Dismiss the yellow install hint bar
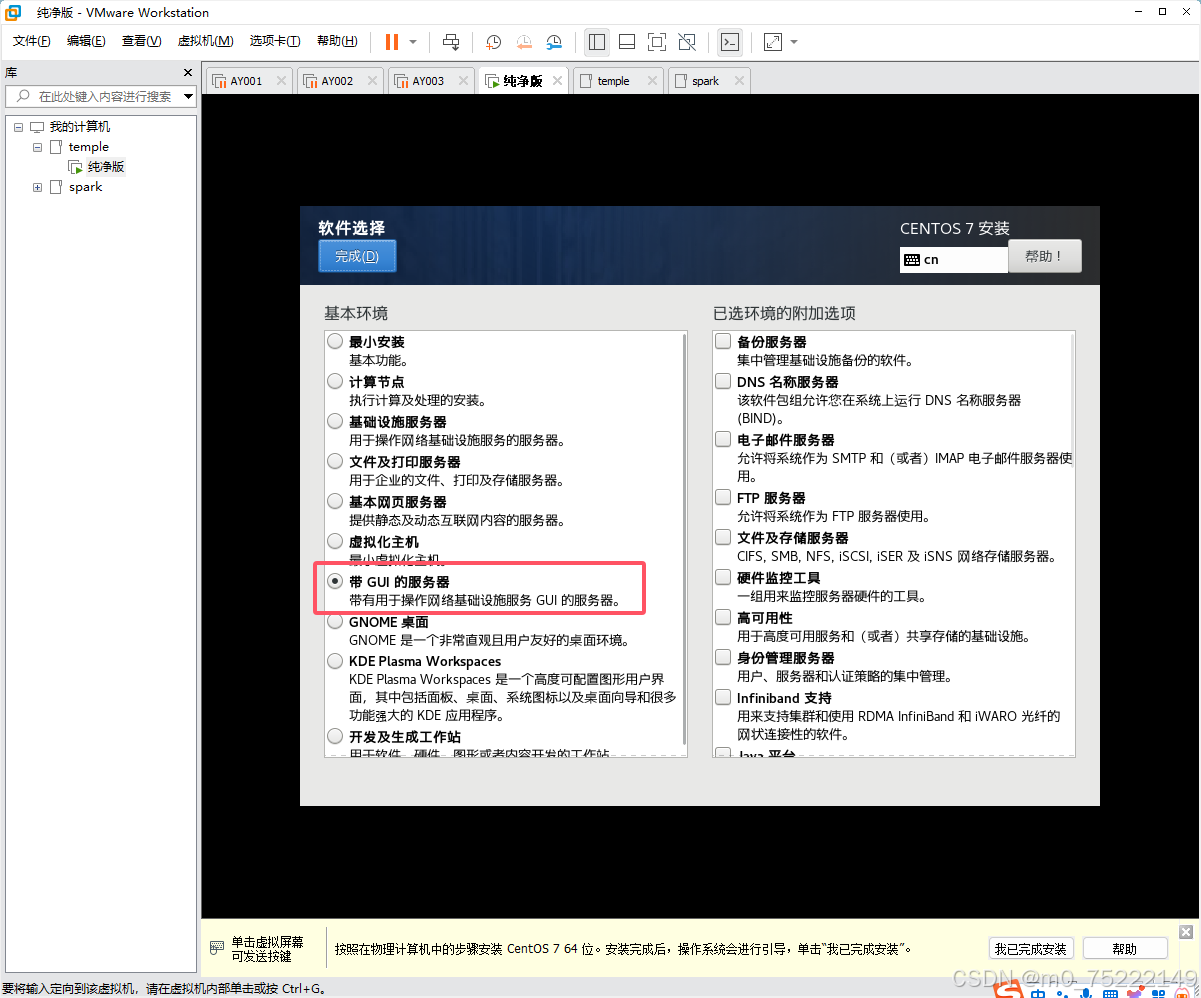The height and width of the screenshot is (998, 1201). [1186, 932]
